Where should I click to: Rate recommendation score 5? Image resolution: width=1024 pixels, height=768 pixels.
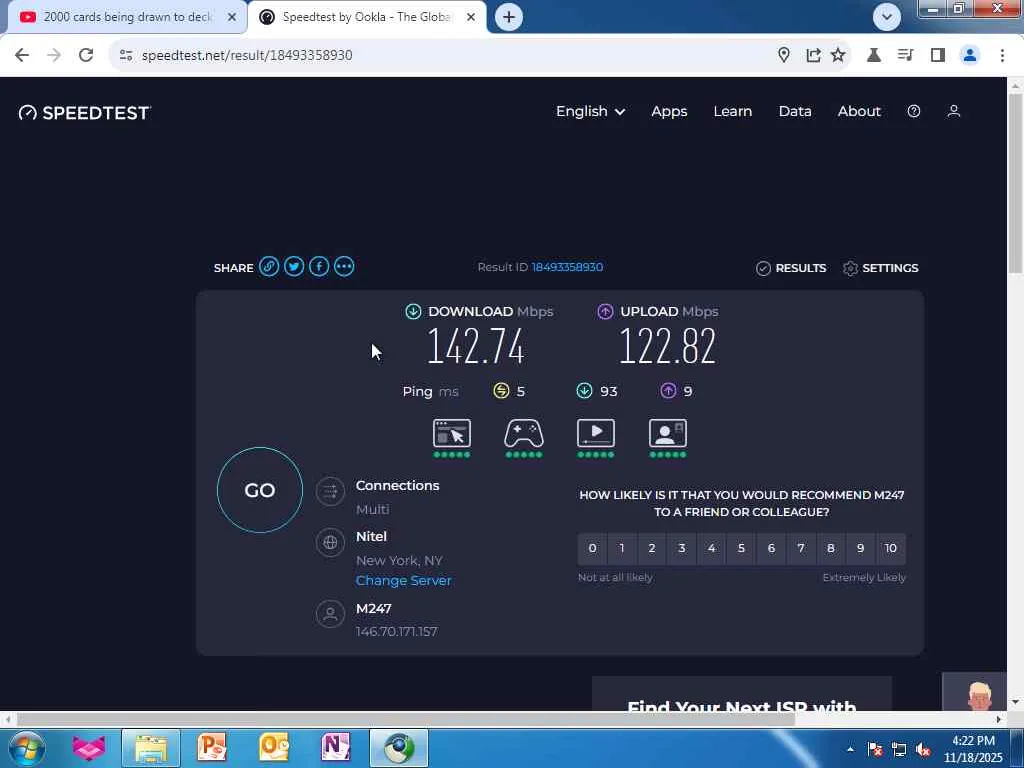741,548
